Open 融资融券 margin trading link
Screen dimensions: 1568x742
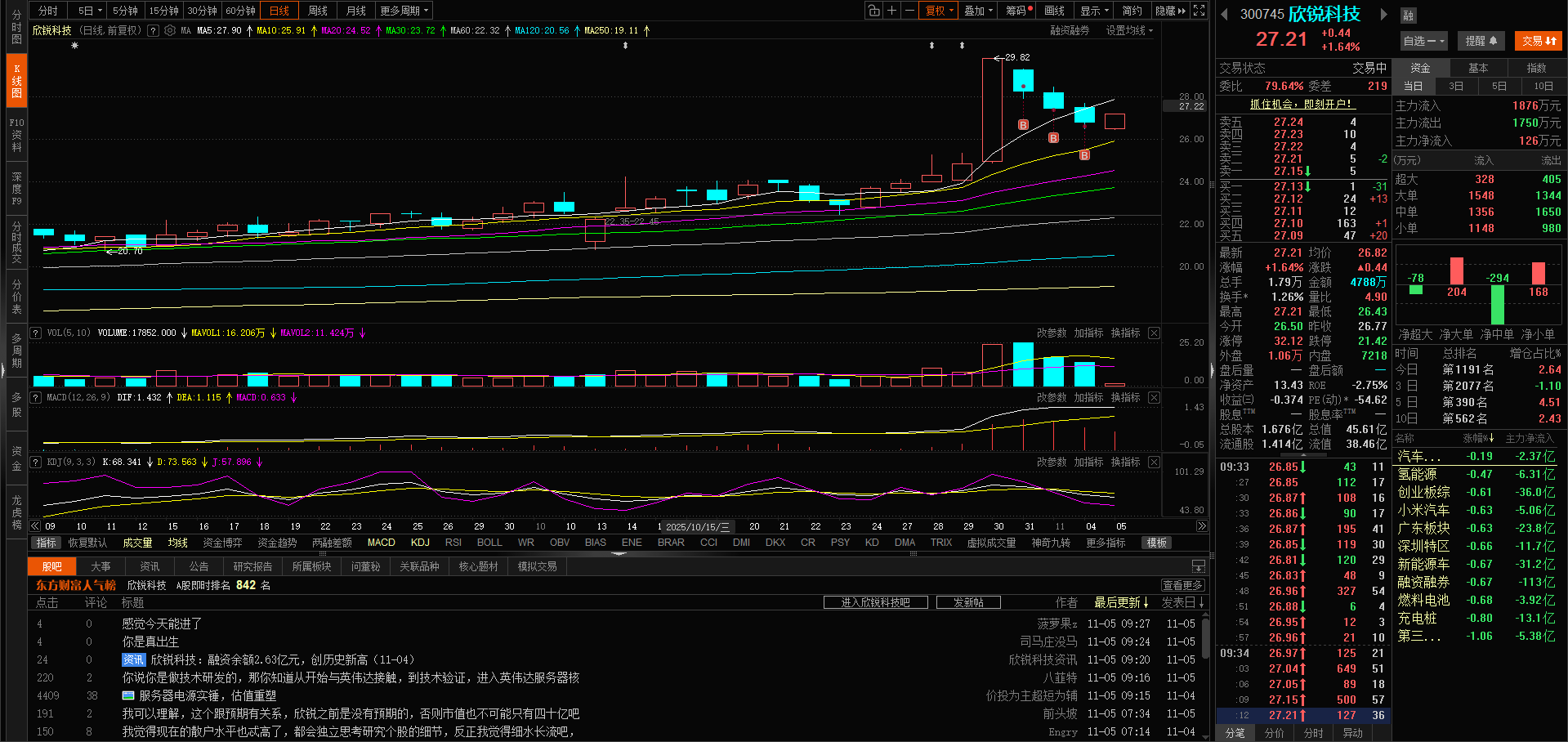[1070, 31]
